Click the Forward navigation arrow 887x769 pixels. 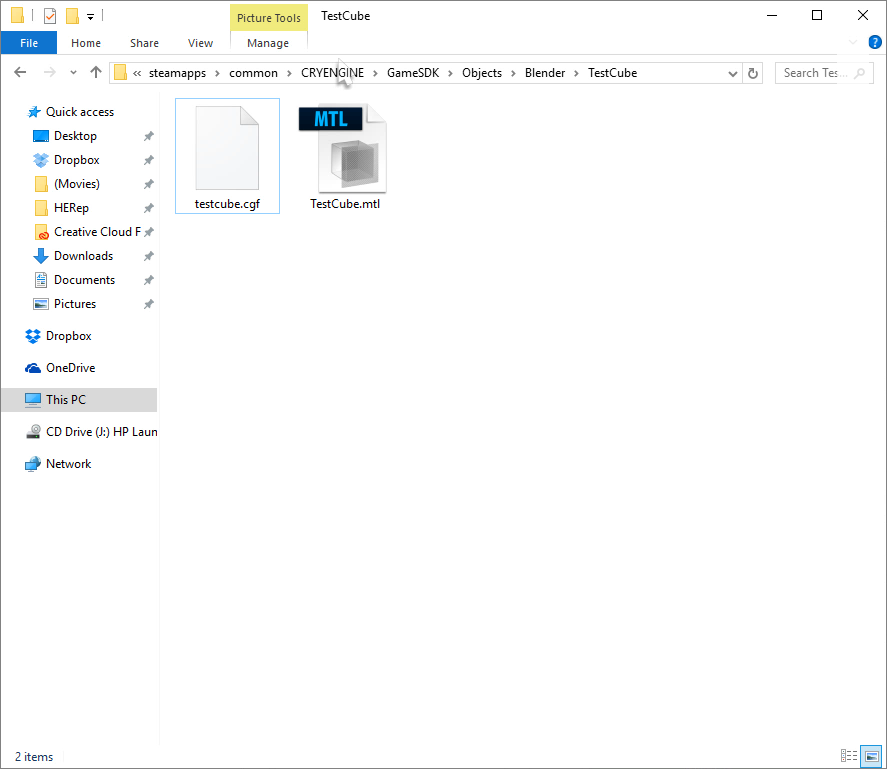click(x=50, y=72)
